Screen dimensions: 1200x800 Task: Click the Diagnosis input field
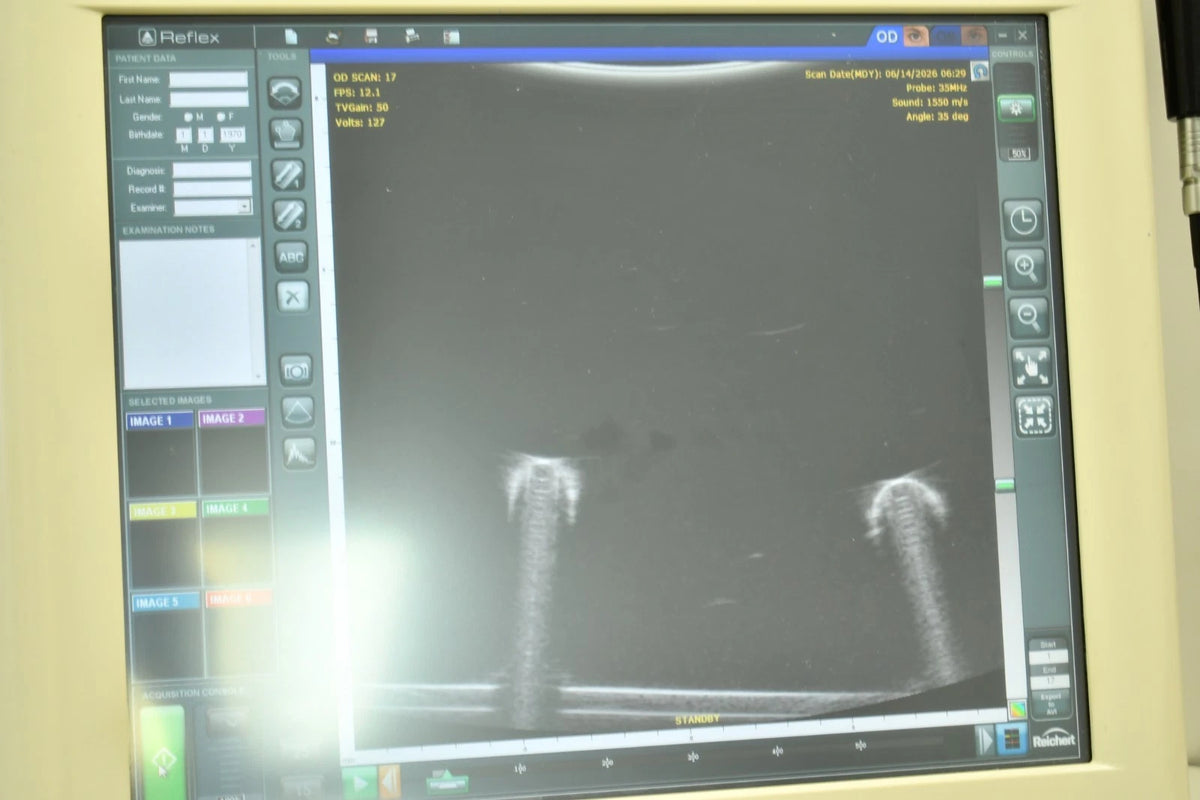212,170
